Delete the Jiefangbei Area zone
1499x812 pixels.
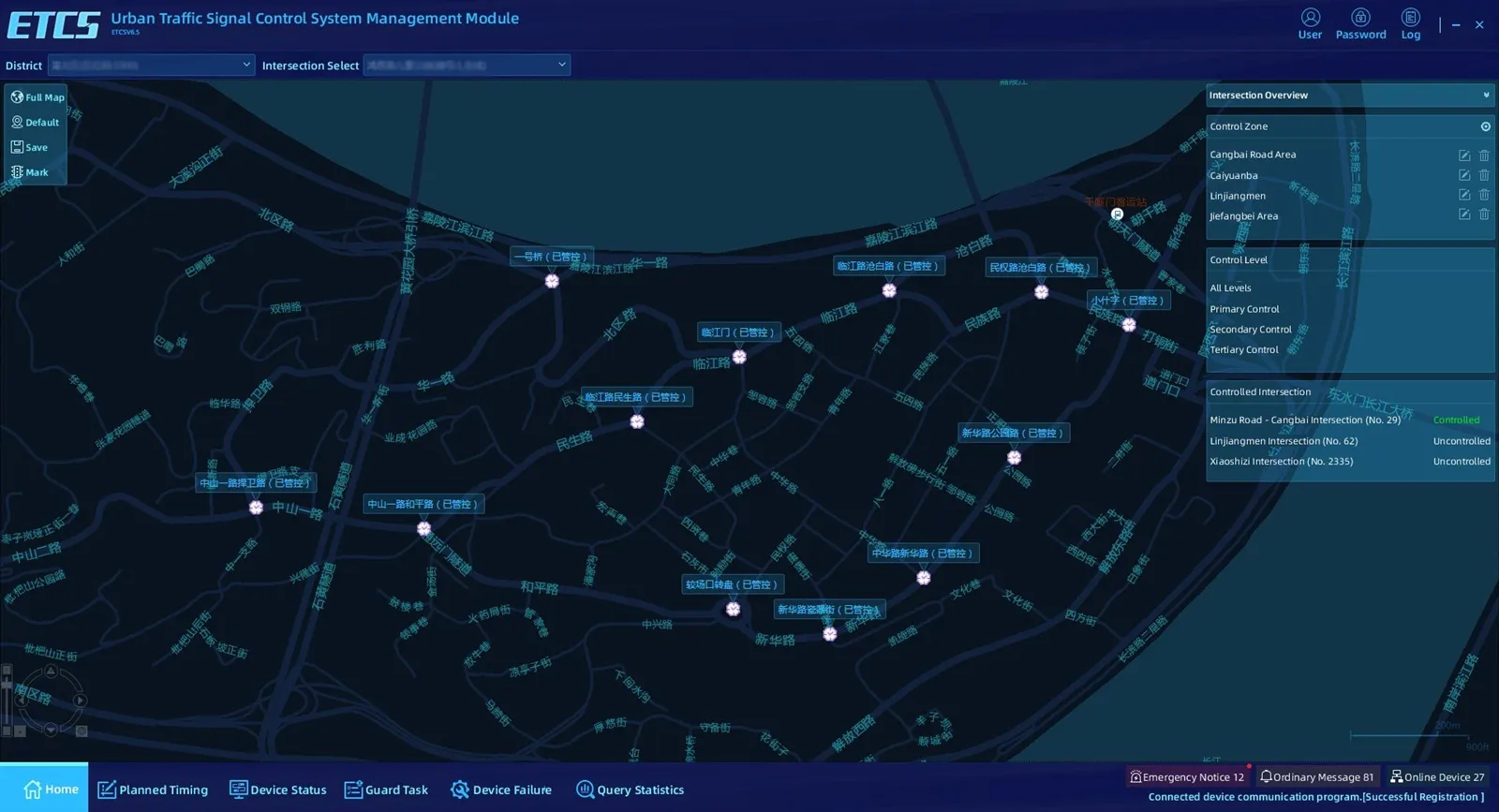(x=1484, y=214)
